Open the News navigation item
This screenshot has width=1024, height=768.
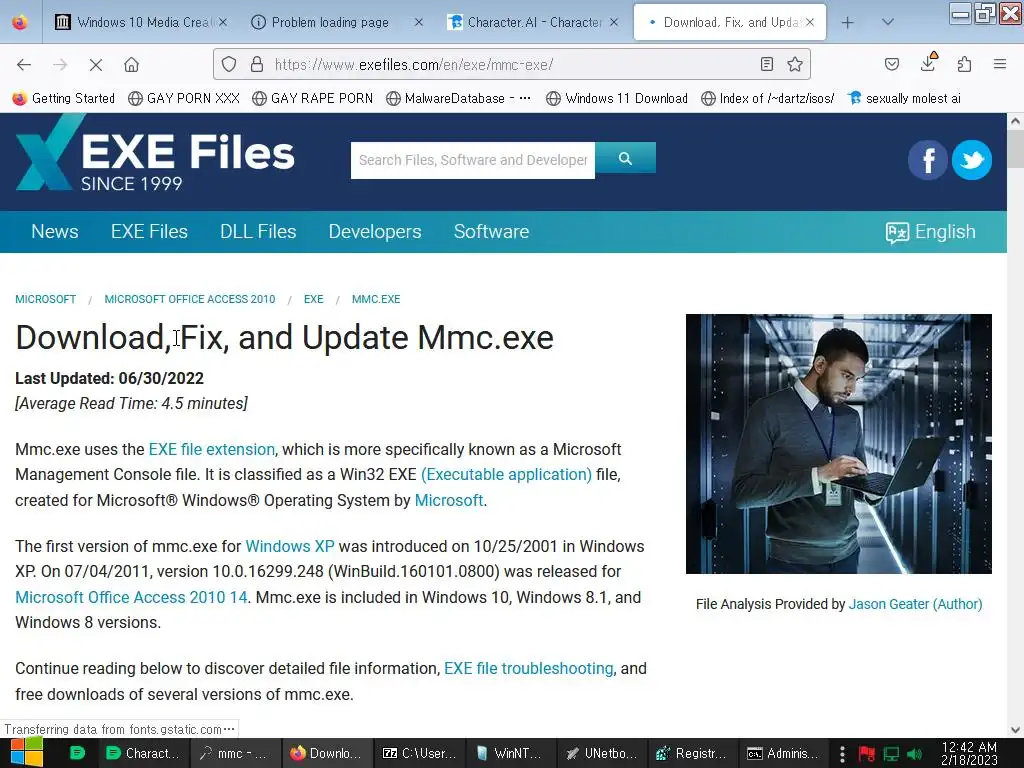[x=55, y=232]
